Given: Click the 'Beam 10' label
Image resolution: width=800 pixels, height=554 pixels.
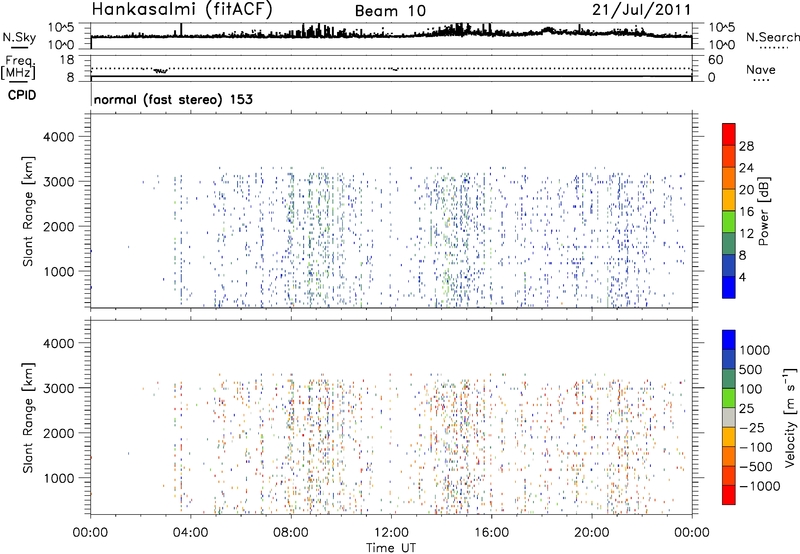Looking at the screenshot, I should 390,11.
